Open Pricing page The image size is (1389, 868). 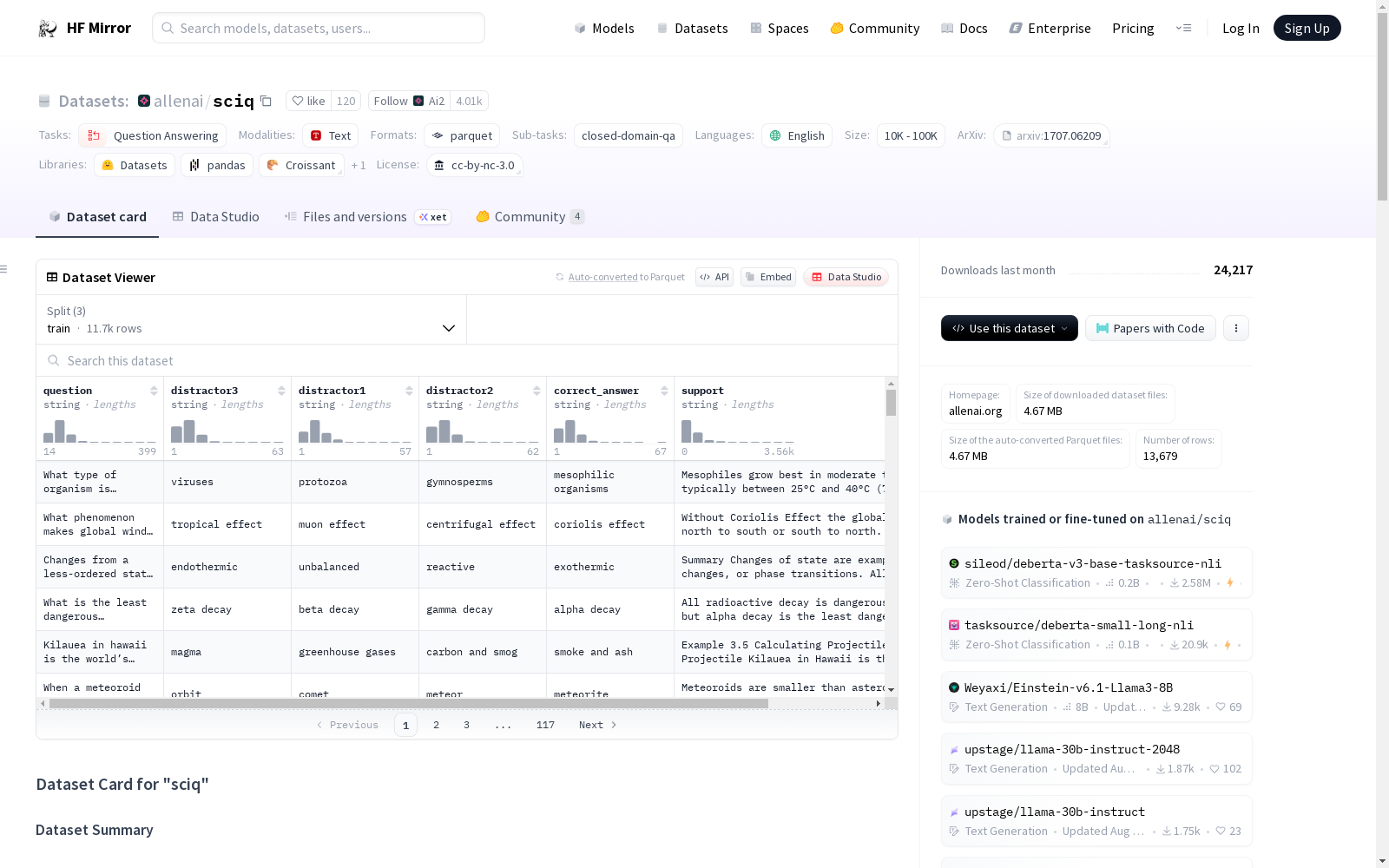pos(1133,29)
